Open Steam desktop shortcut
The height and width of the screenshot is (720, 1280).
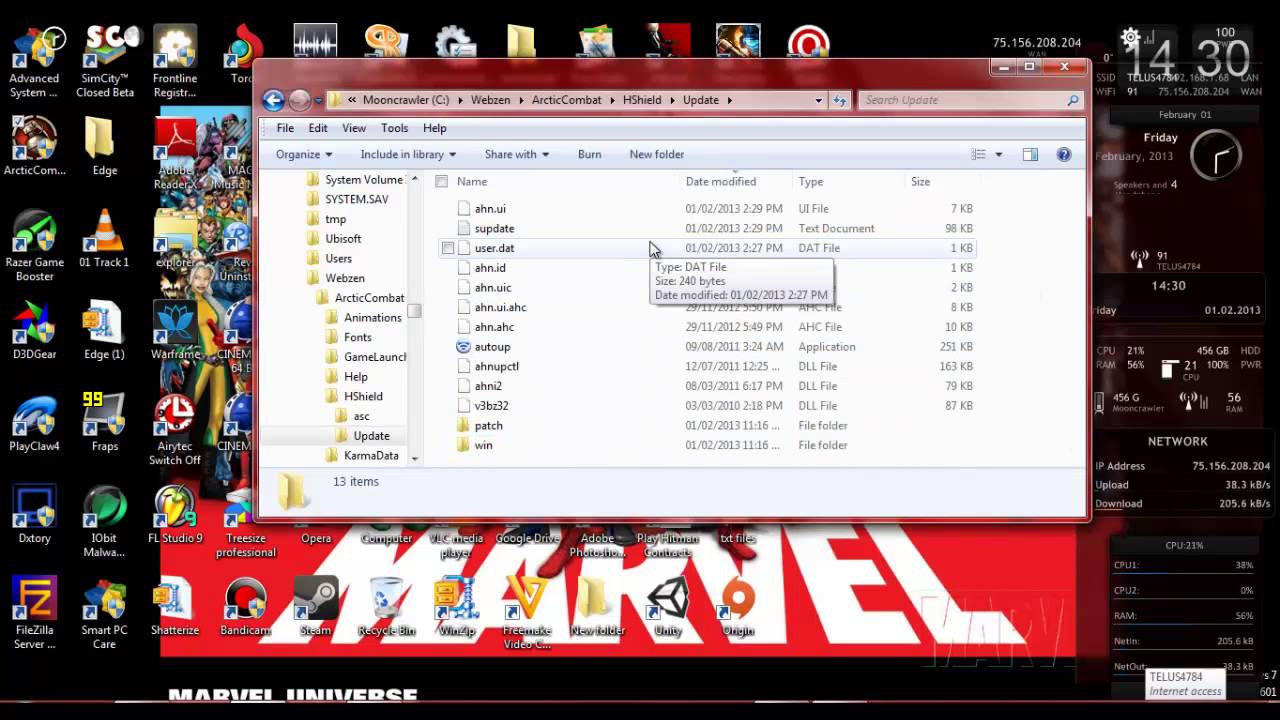tap(316, 607)
